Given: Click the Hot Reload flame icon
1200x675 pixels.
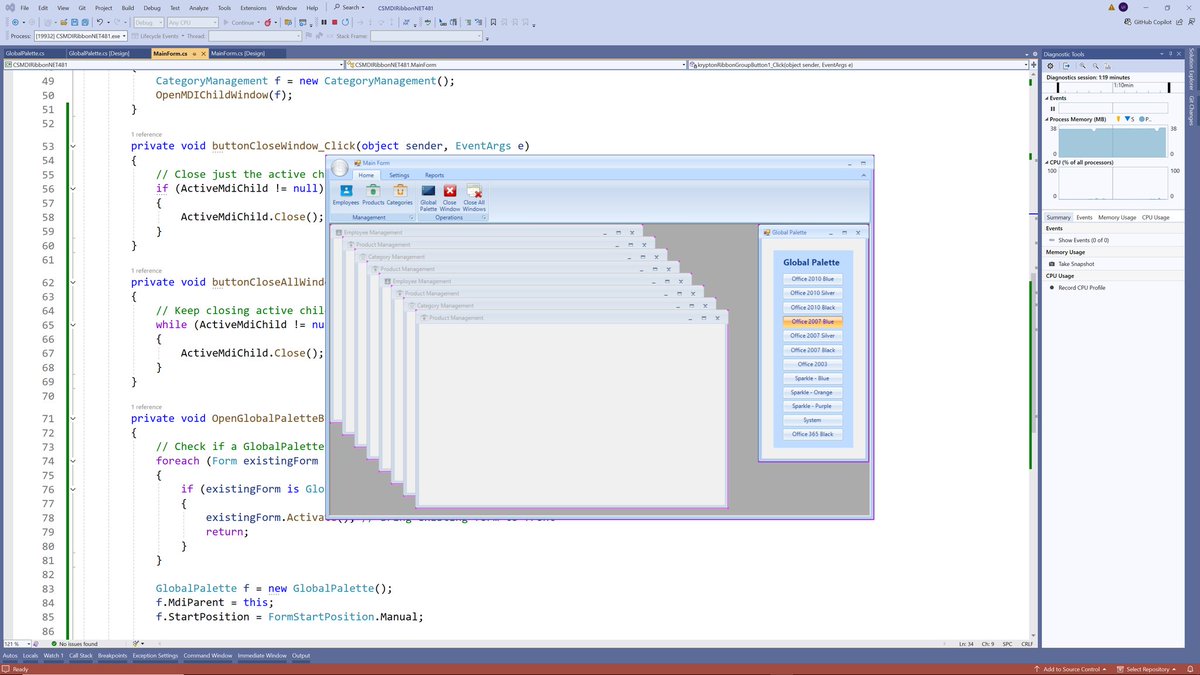Looking at the screenshot, I should coord(268,22).
